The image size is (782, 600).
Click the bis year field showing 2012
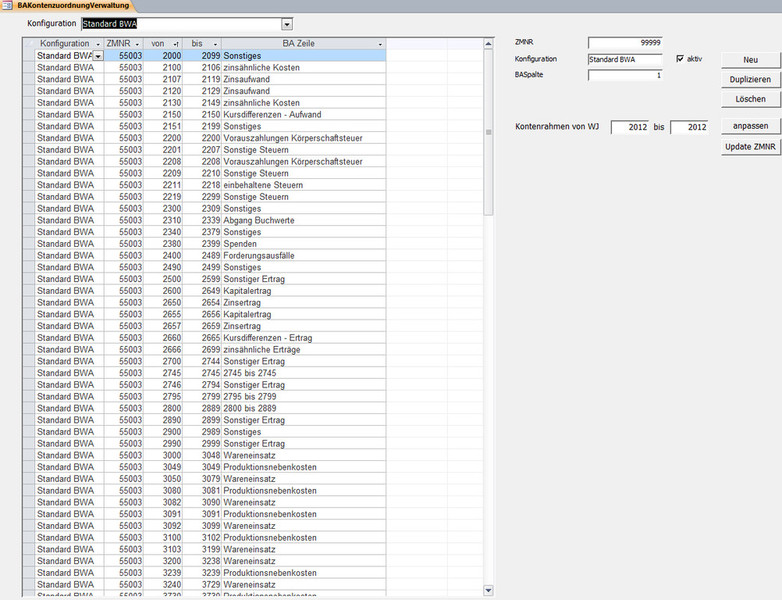click(689, 127)
